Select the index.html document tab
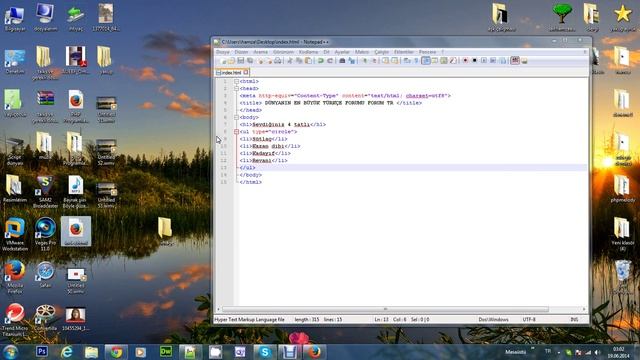This screenshot has width=640, height=360. (x=231, y=73)
